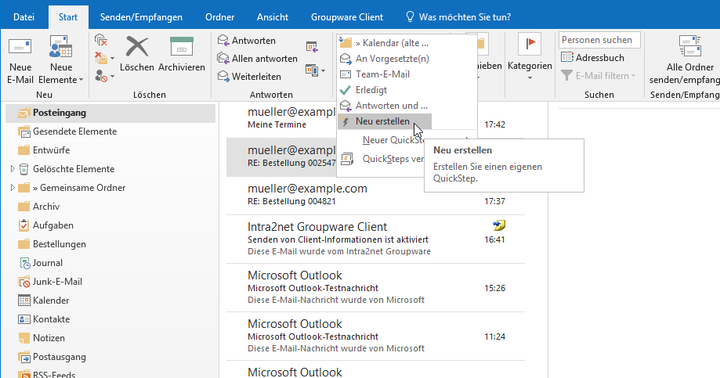Click the Kalender grid icon
720x378 pixels.
pyautogui.click(x=24, y=301)
